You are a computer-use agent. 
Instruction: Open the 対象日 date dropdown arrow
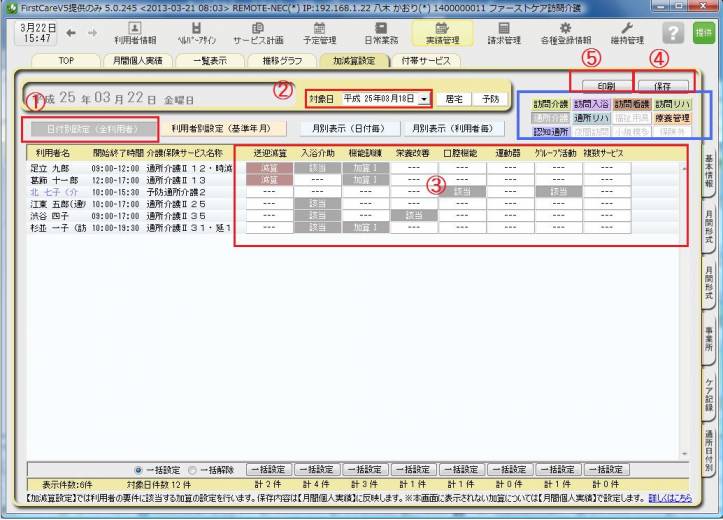(x=425, y=100)
